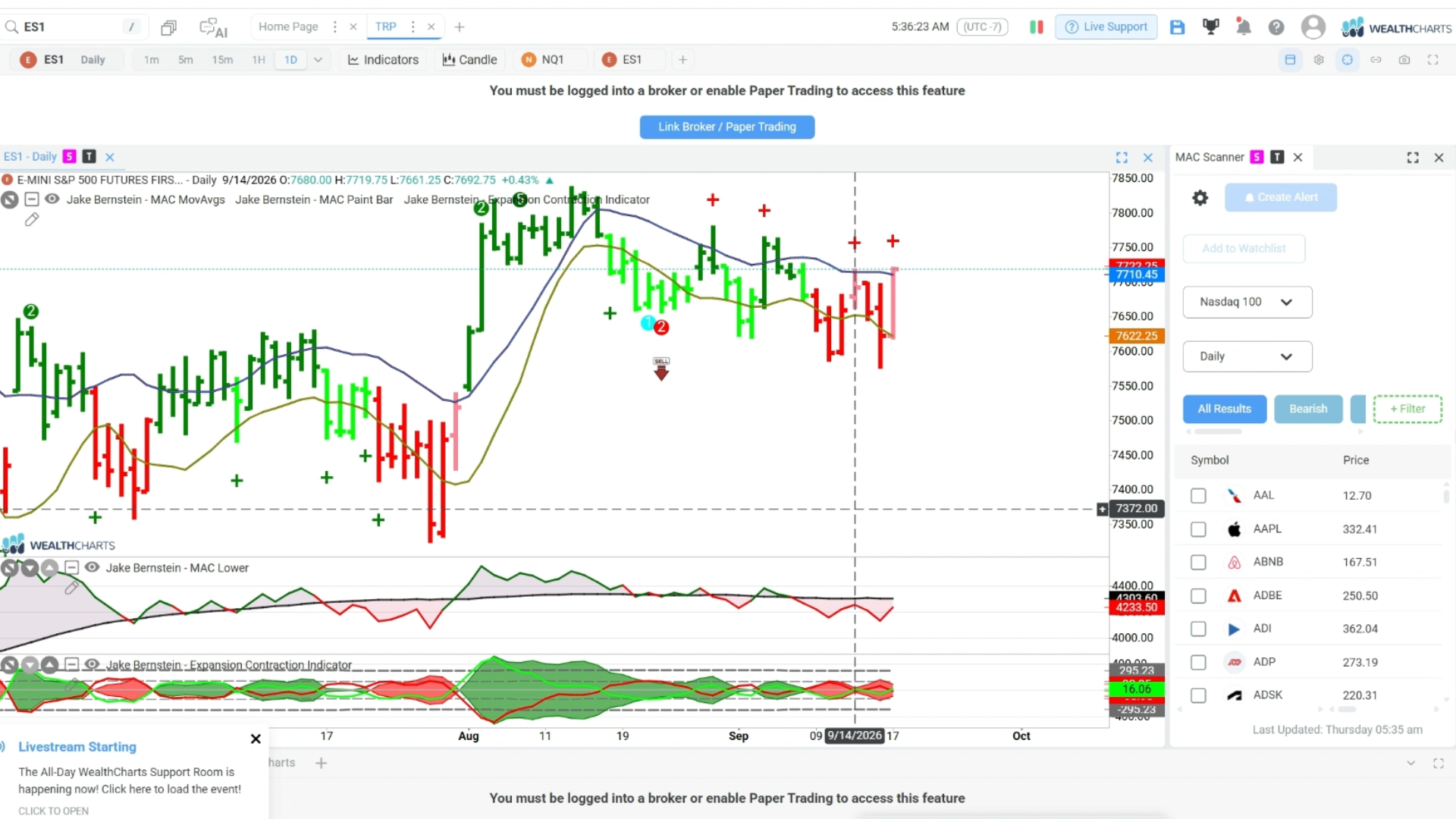This screenshot has height=819, width=1456.
Task: Show Bearish scanner results
Action: pyautogui.click(x=1308, y=409)
